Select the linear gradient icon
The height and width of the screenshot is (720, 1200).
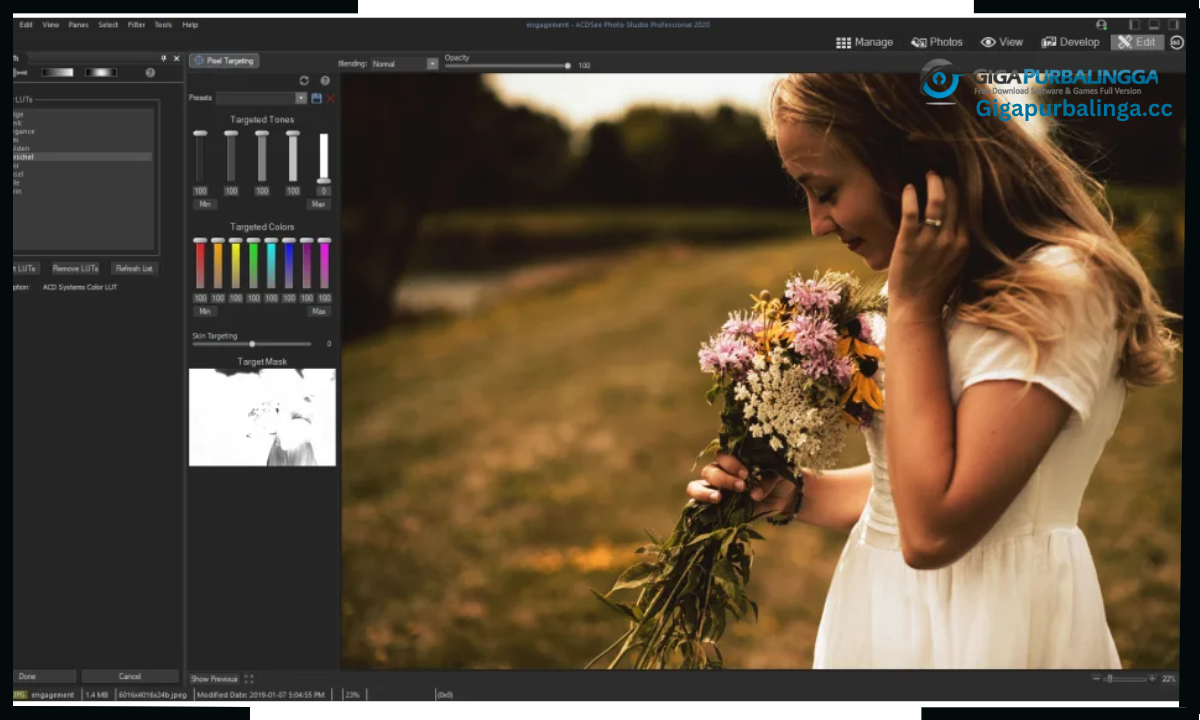tap(58, 72)
